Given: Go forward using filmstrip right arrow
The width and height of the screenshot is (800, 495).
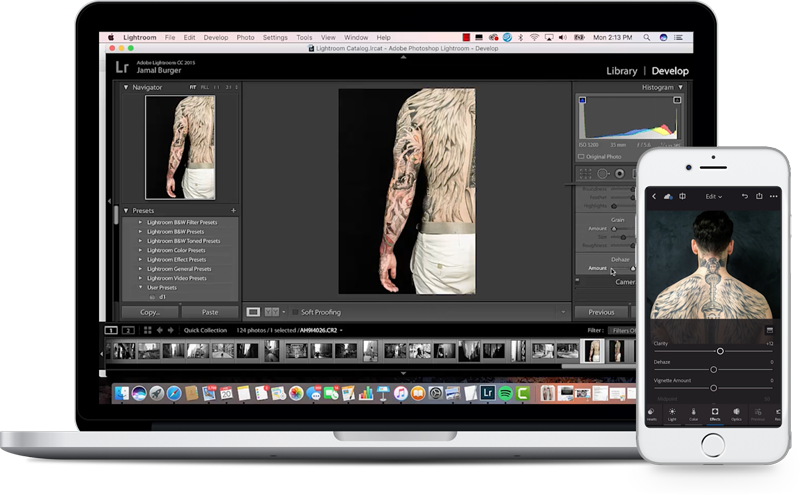Looking at the screenshot, I should tap(170, 330).
